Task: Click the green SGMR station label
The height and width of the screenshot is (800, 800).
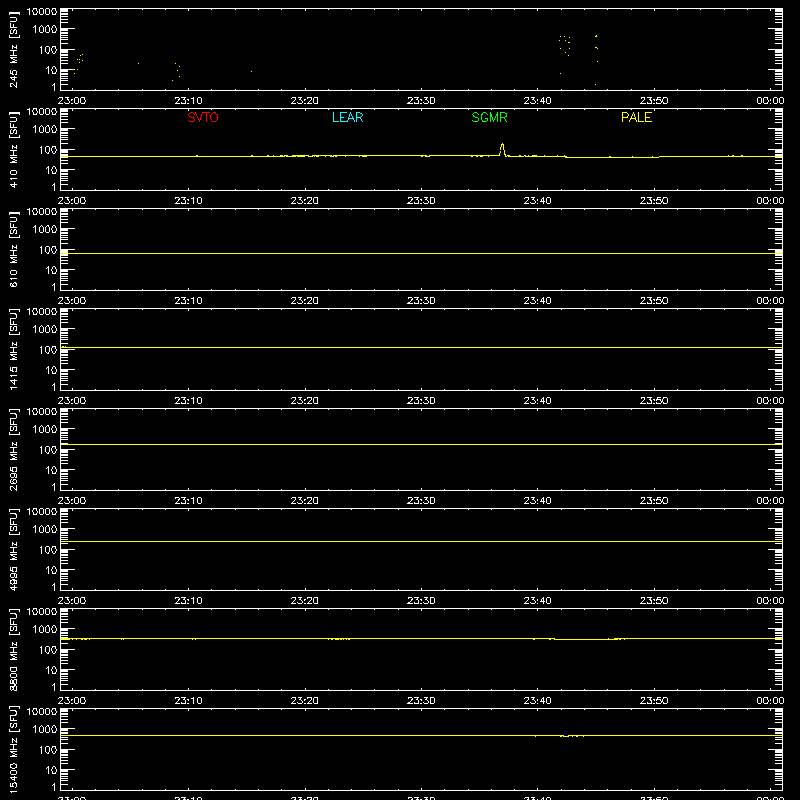Action: click(x=489, y=117)
